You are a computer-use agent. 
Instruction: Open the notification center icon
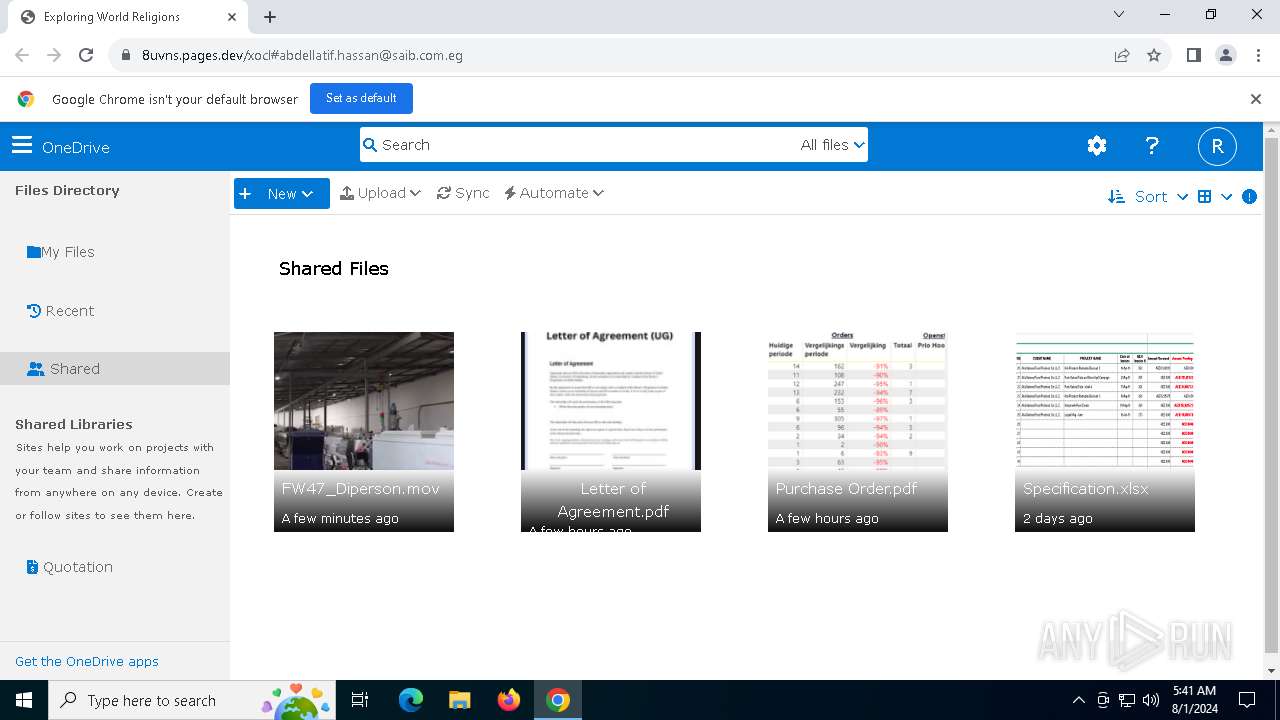click(1247, 700)
